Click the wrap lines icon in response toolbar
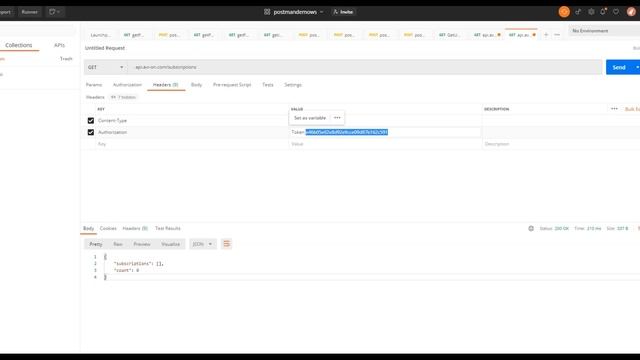The width and height of the screenshot is (640, 360). click(227, 244)
